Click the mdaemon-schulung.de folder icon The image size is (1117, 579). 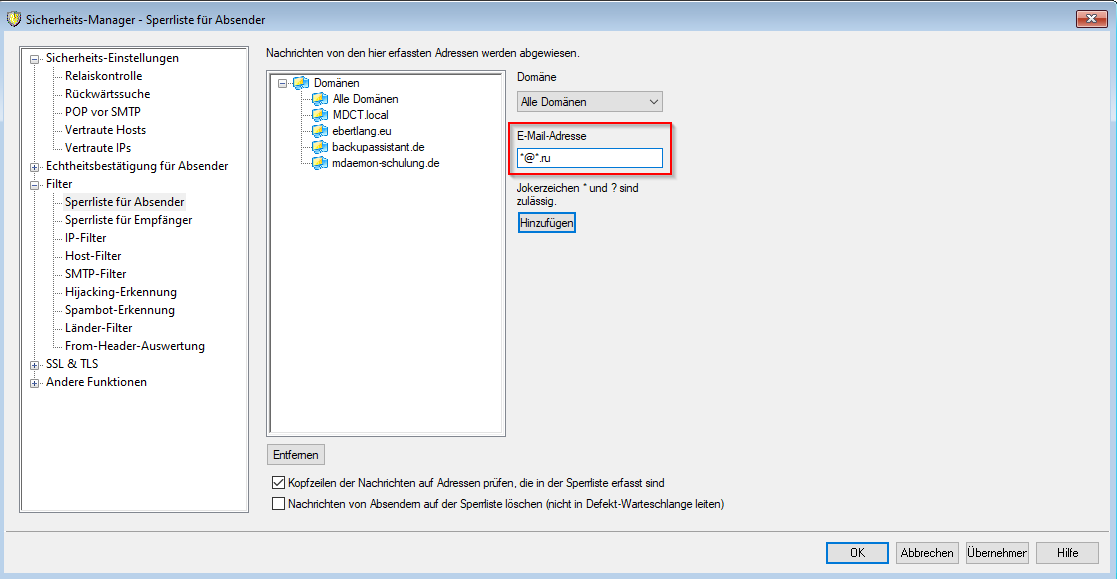click(320, 163)
